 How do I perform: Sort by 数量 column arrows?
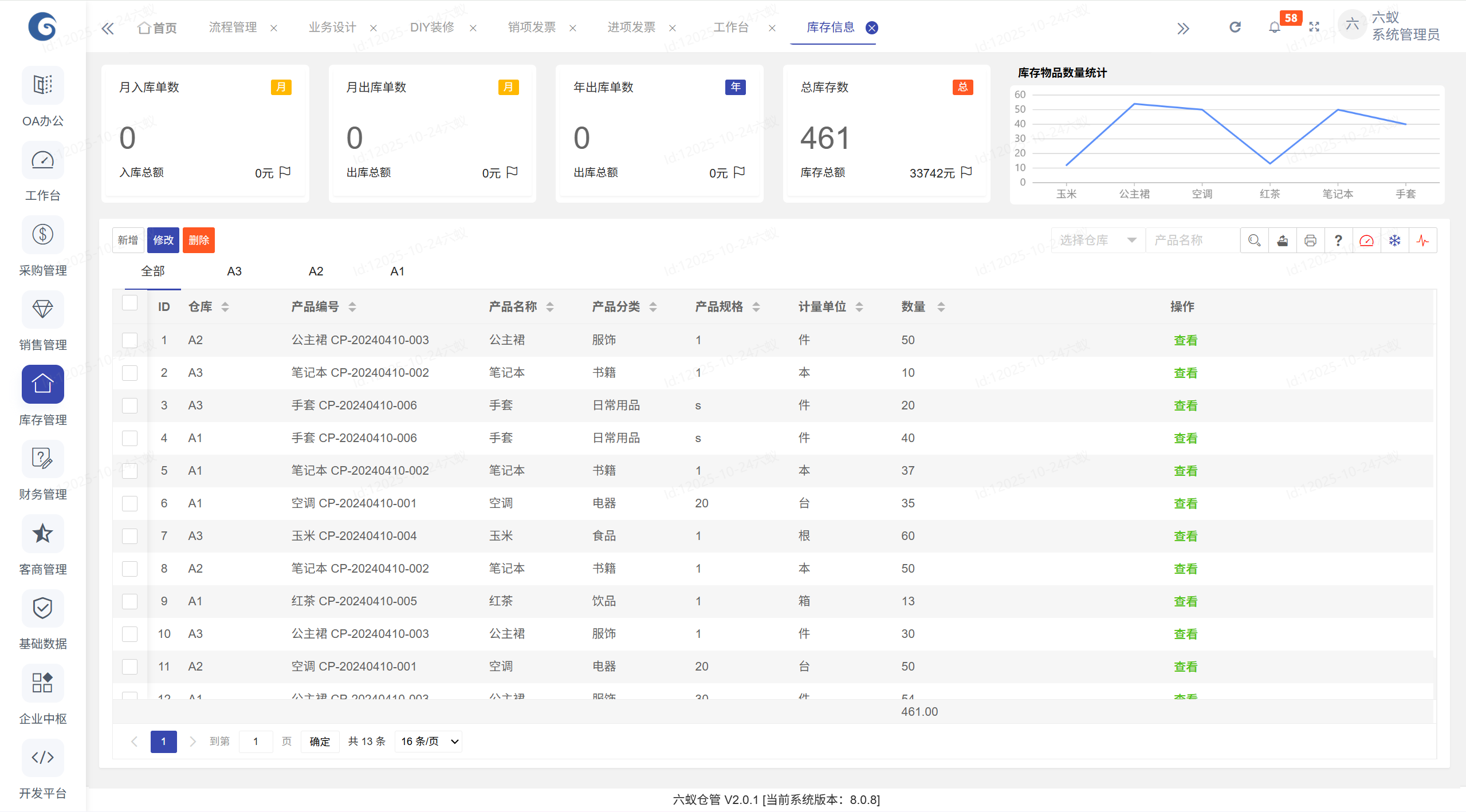(x=941, y=307)
